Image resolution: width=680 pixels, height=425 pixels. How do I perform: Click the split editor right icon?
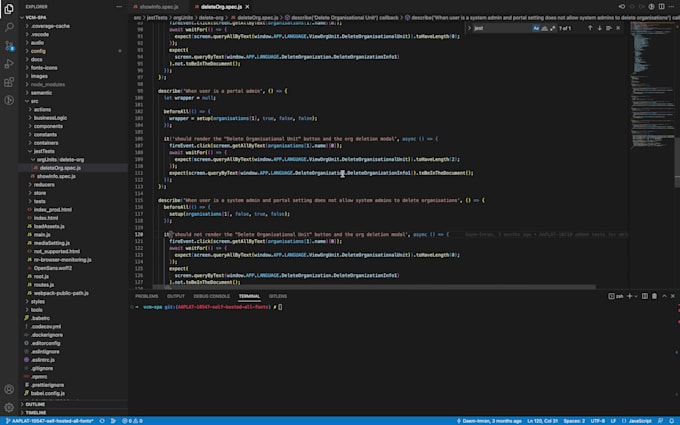pos(661,7)
